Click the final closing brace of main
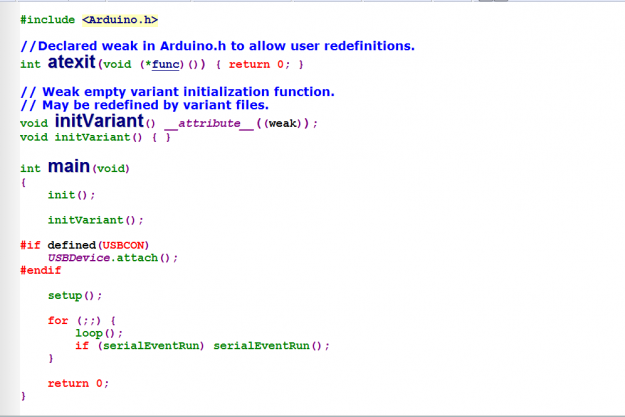Screen dimensions: 625x417 23,396
